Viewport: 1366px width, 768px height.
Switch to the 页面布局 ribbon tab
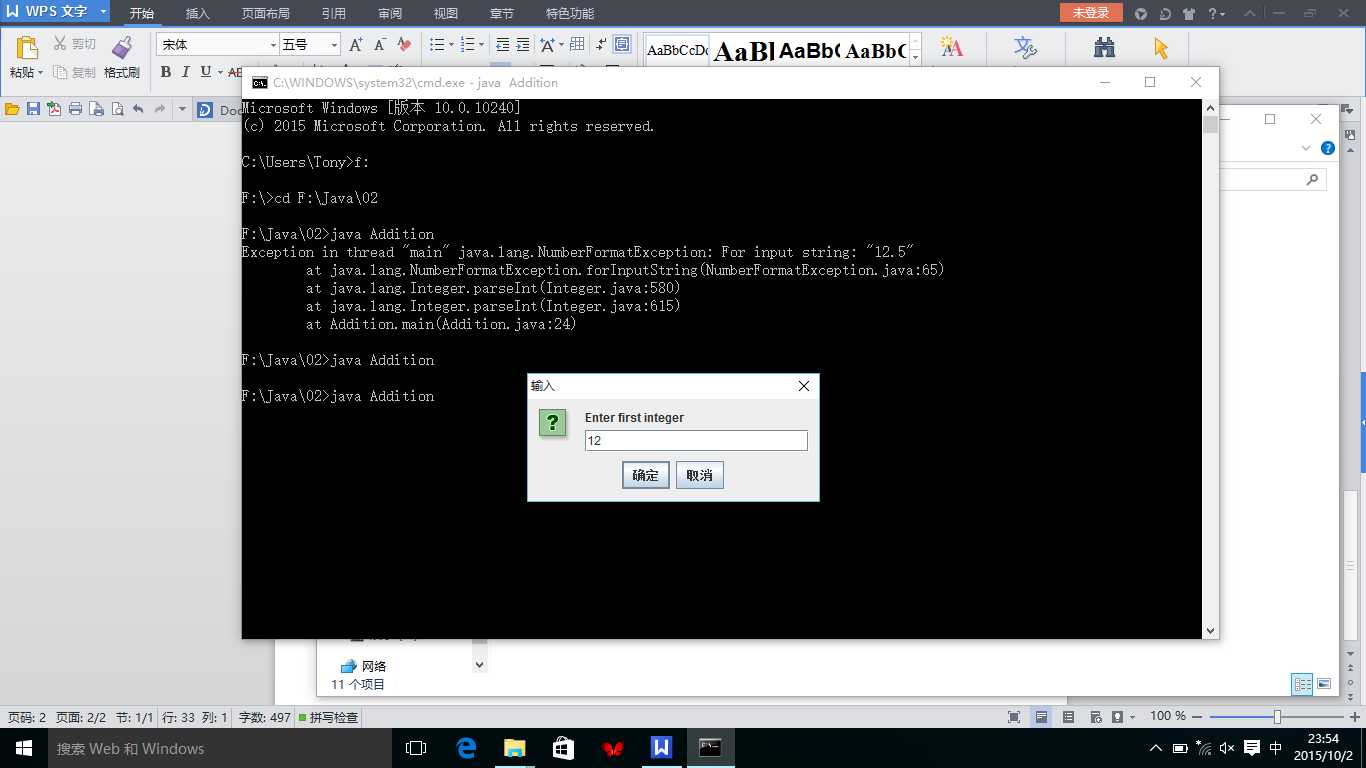click(x=266, y=14)
